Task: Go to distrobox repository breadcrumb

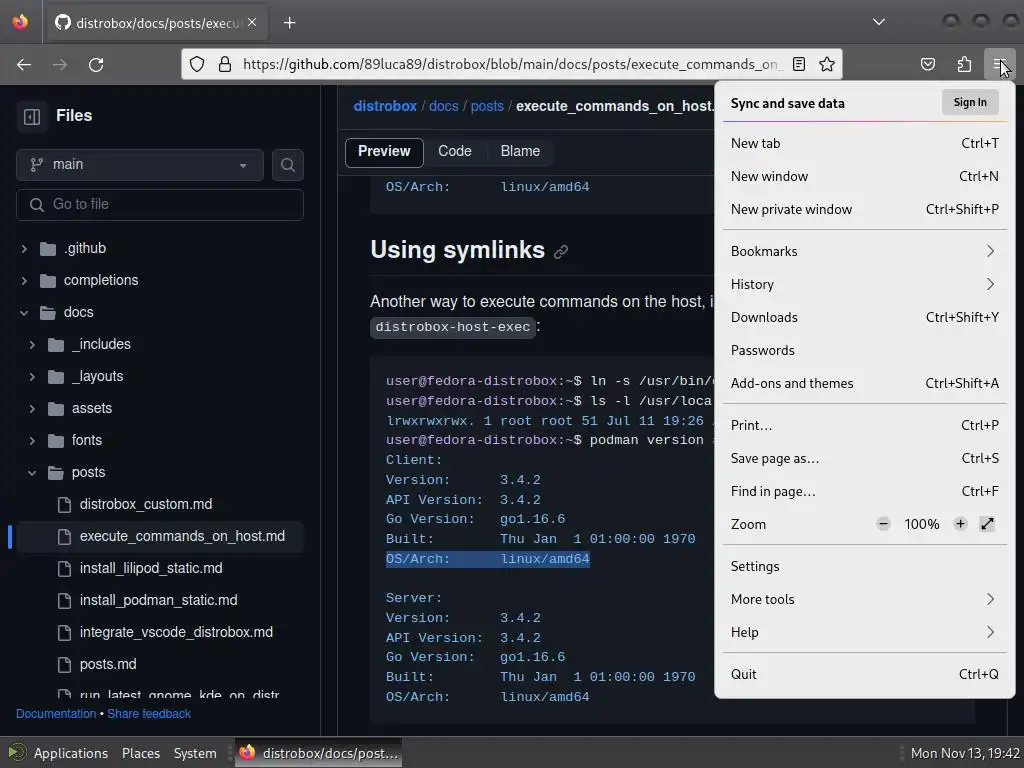Action: click(385, 106)
